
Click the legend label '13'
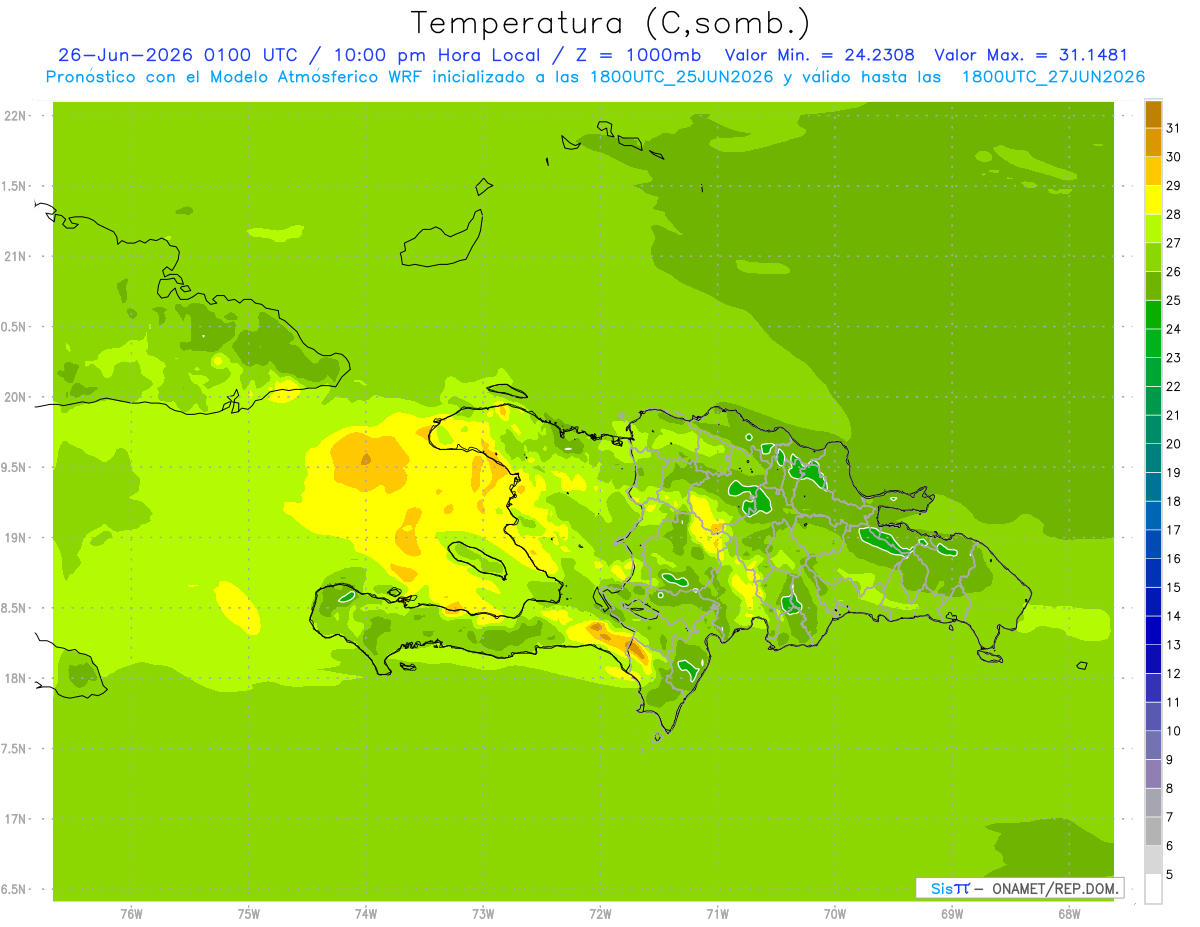click(x=1173, y=644)
